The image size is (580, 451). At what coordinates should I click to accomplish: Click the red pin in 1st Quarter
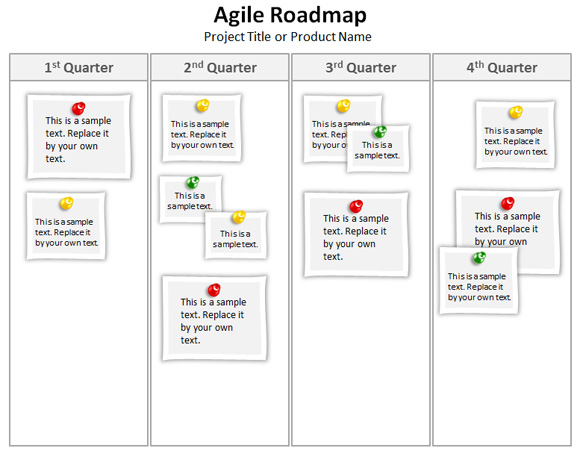click(x=78, y=108)
